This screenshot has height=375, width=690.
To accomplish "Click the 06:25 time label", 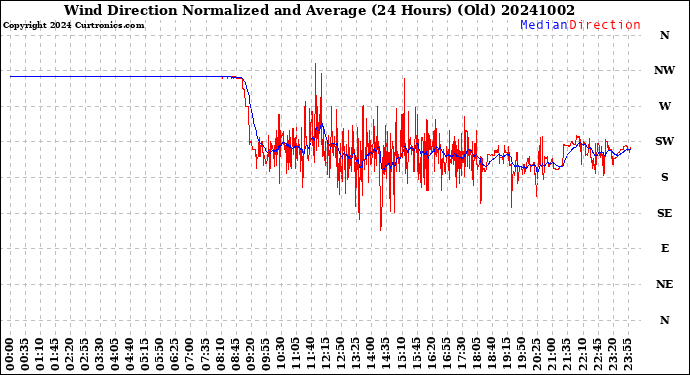I will click(x=176, y=354).
